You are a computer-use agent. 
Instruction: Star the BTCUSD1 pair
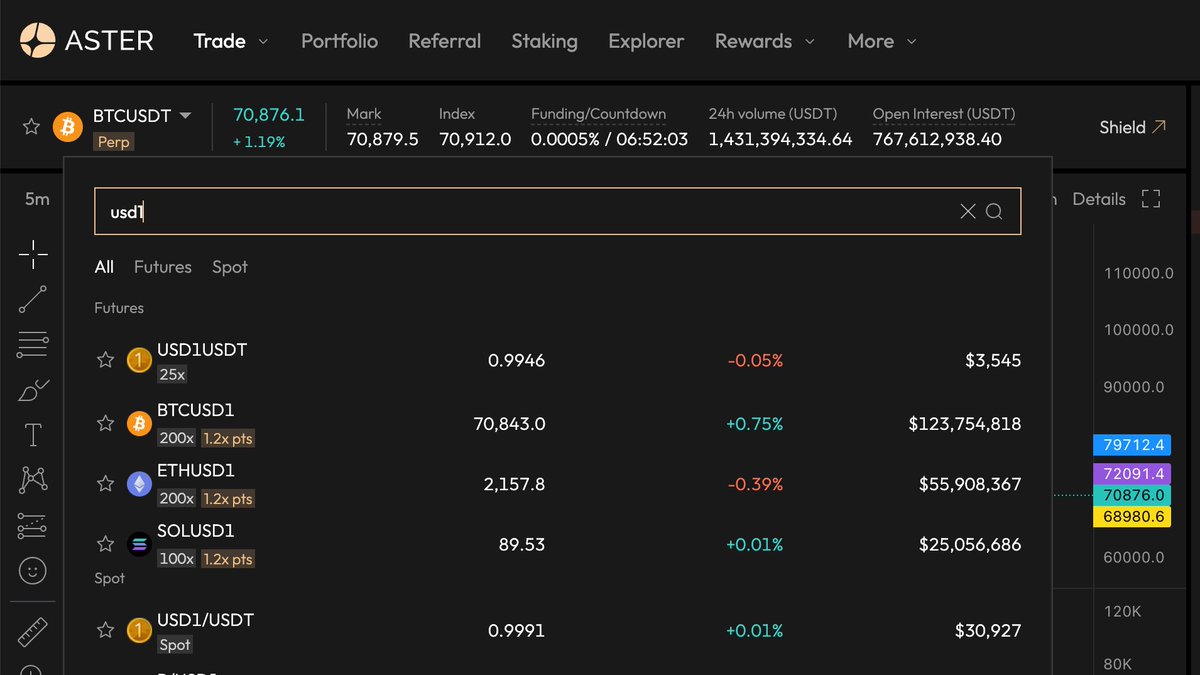(x=105, y=424)
